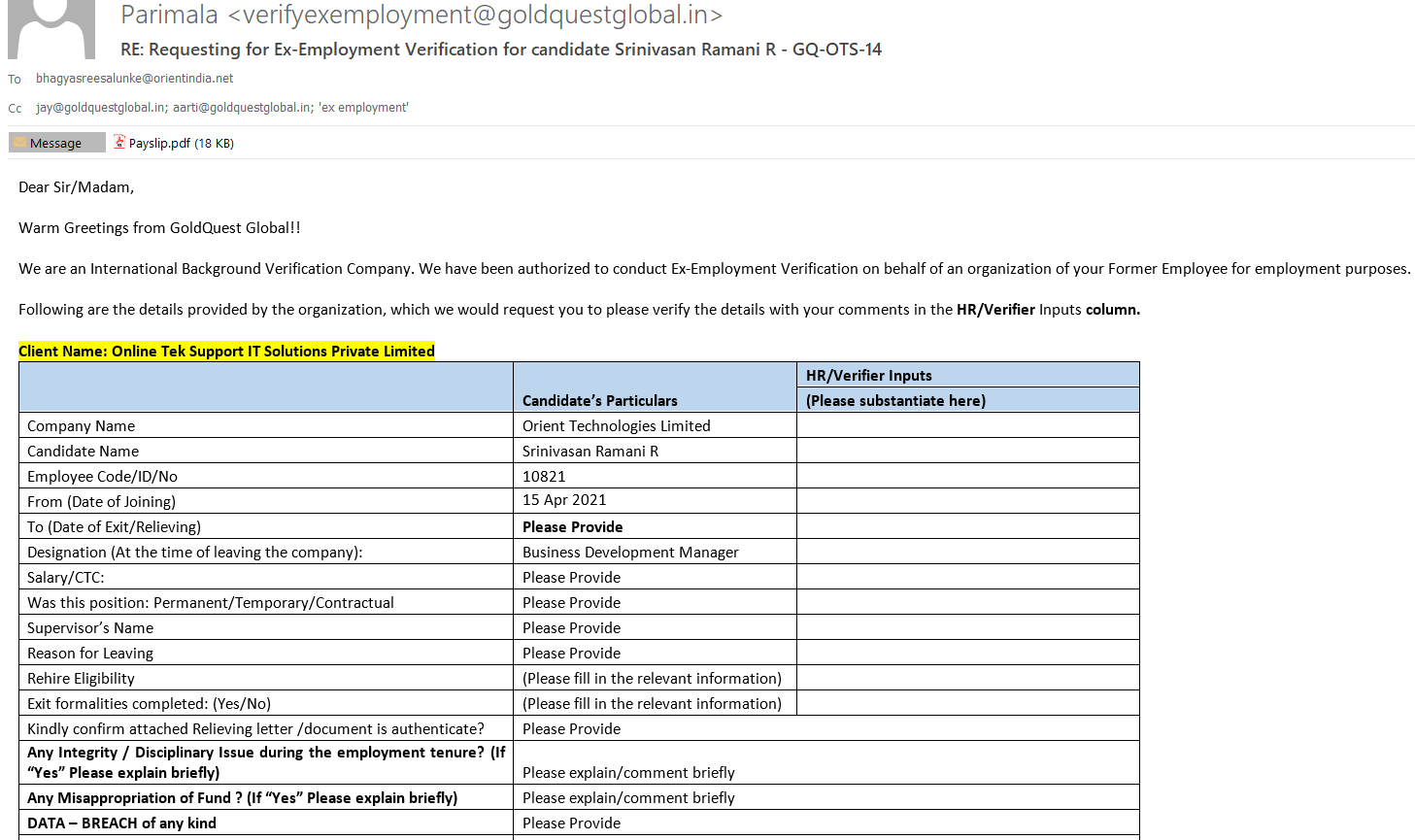Click the verifier input cell for Supervisor's Name
This screenshot has width=1415, height=840.
tap(967, 627)
